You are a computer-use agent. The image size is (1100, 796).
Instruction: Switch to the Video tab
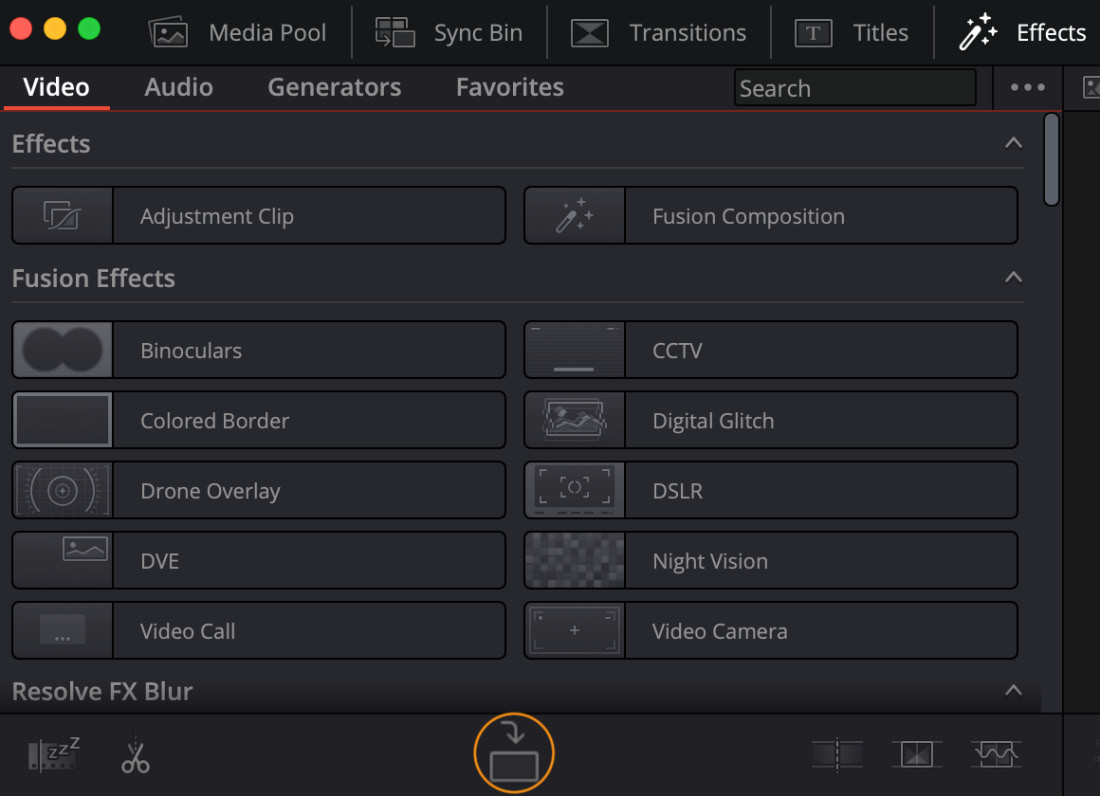[56, 87]
